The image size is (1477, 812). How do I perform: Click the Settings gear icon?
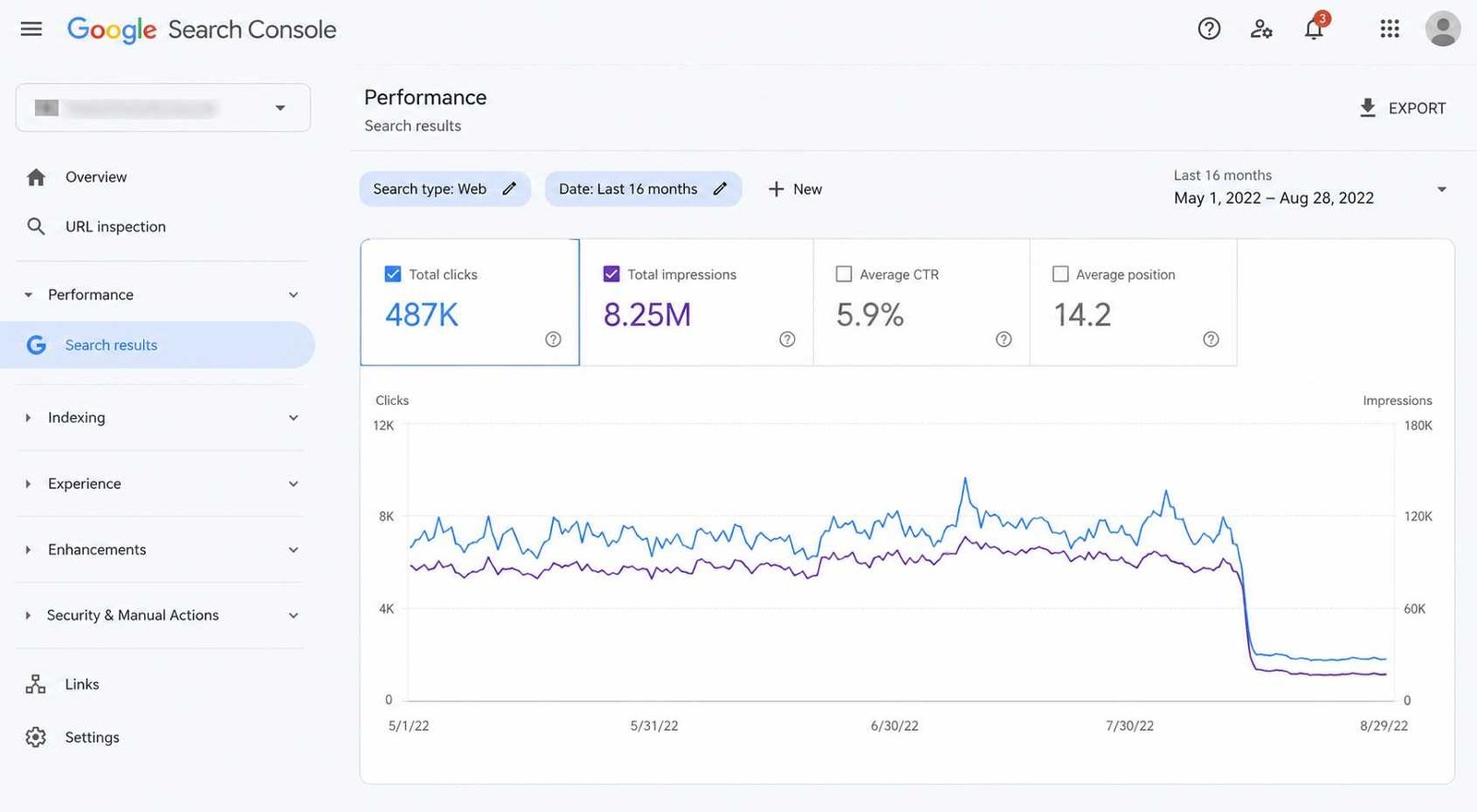coord(36,737)
